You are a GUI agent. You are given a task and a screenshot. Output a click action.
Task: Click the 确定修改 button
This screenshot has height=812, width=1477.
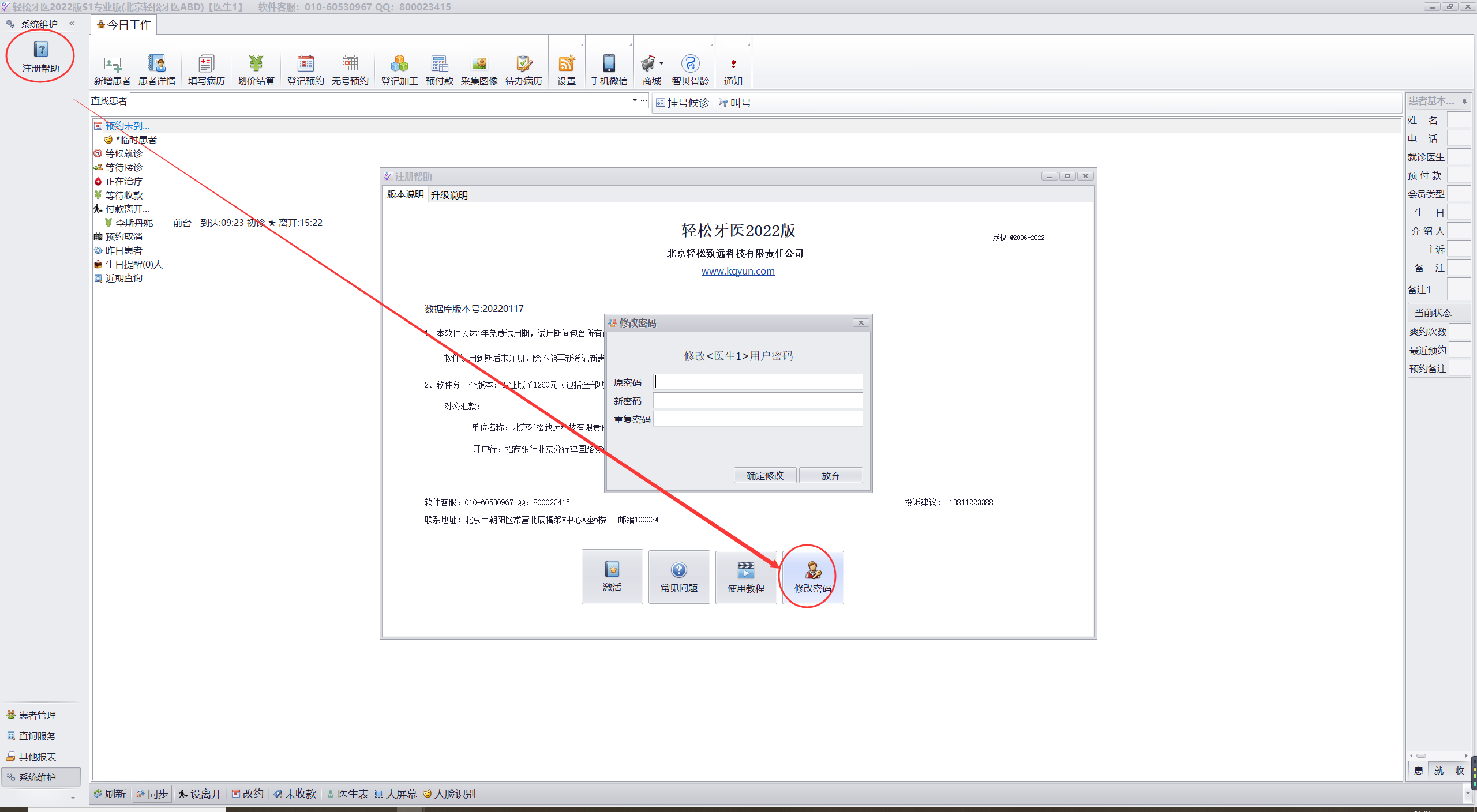click(765, 475)
